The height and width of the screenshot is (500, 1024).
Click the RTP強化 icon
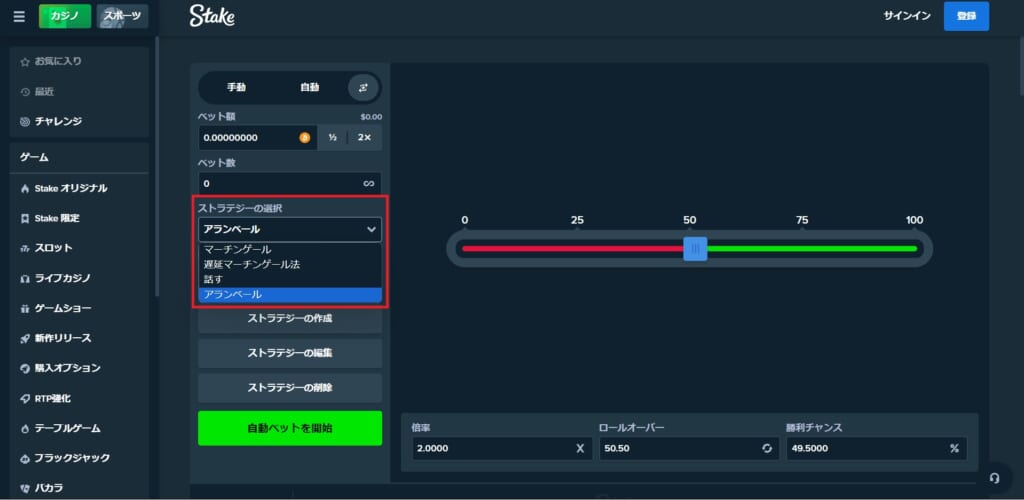[25, 399]
